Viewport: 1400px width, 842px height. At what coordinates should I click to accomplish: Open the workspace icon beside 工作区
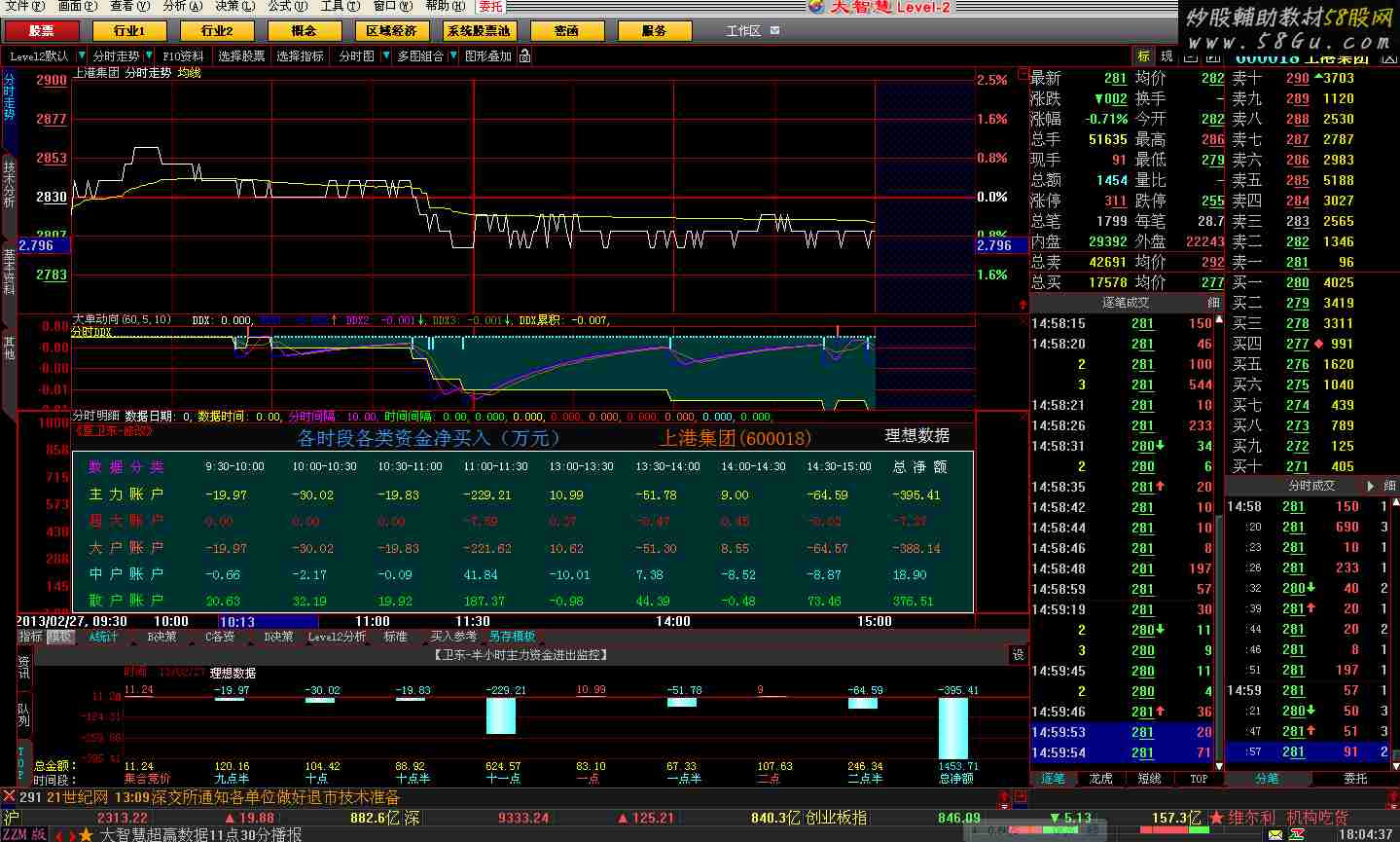775,31
